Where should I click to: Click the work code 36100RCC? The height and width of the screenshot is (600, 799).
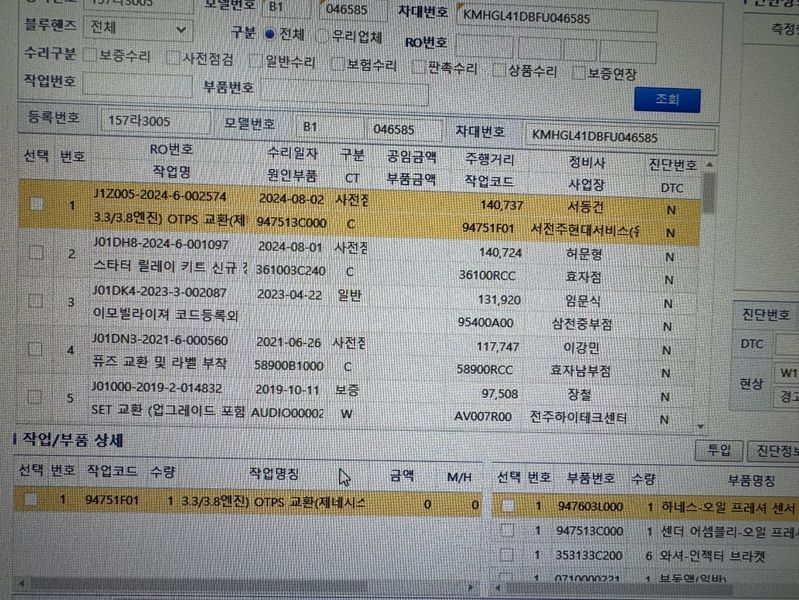(x=487, y=275)
